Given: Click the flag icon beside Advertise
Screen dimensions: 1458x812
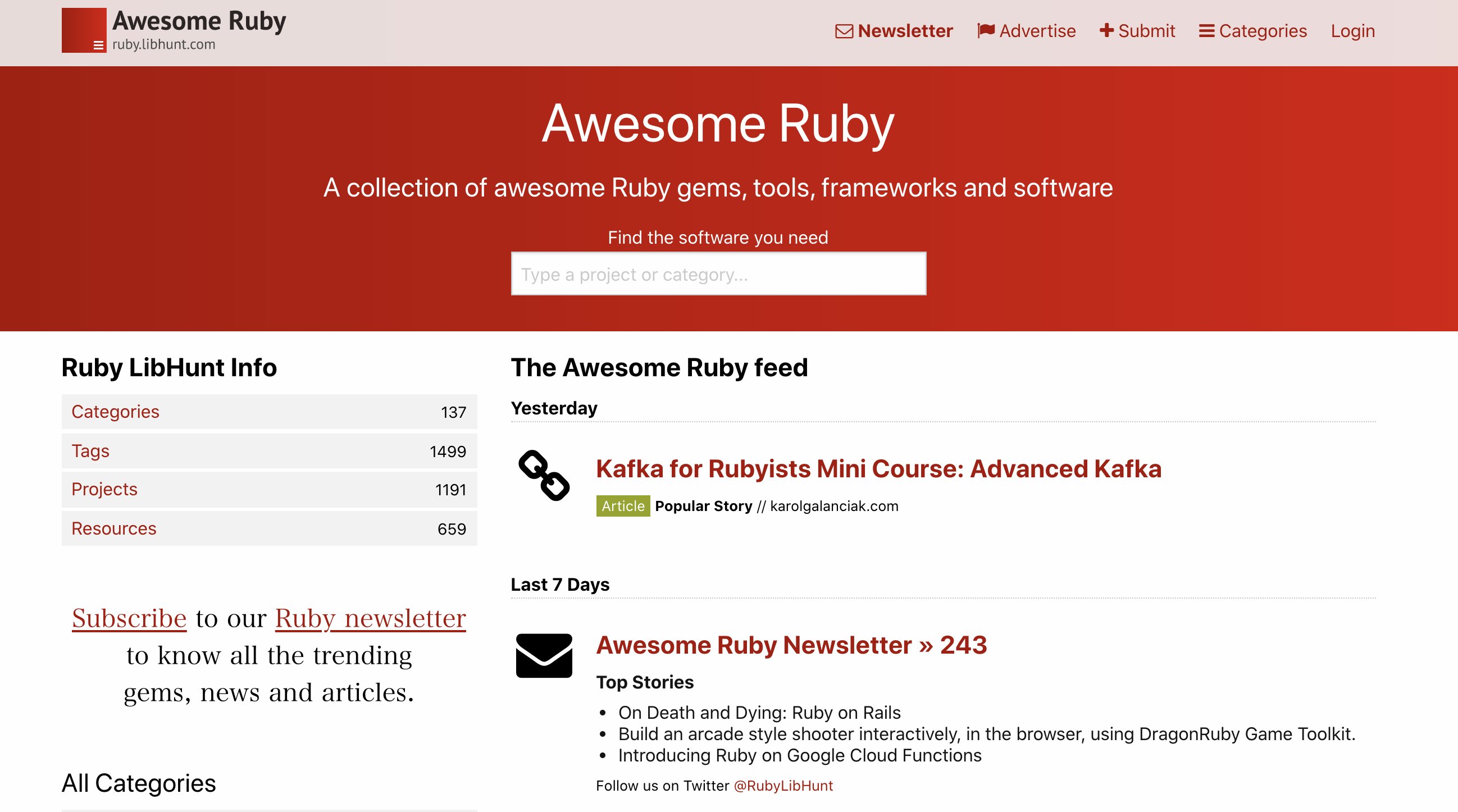Looking at the screenshot, I should coord(986,30).
